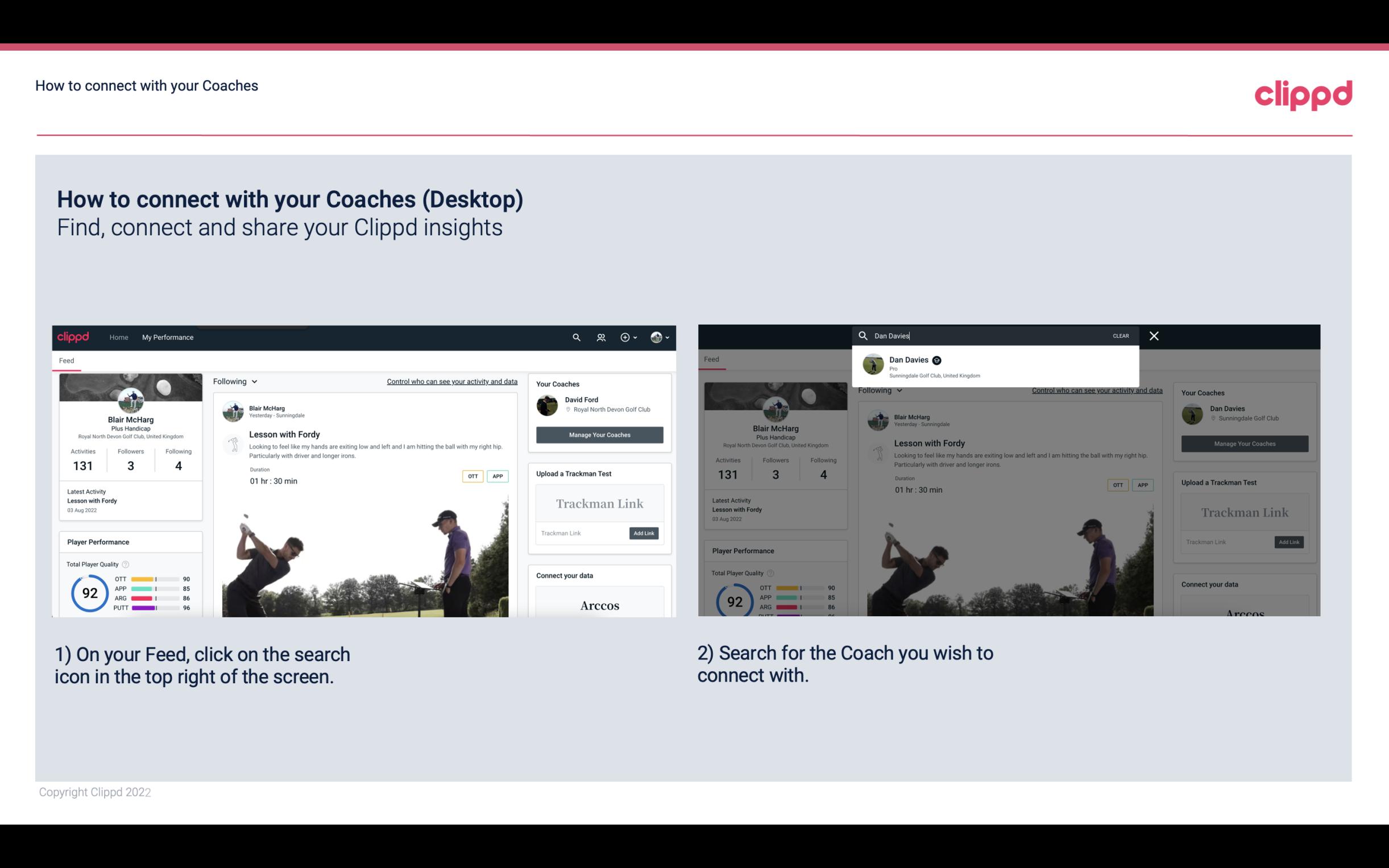Viewport: 1389px width, 868px height.
Task: Click the Manage Your Coaches button
Action: coord(598,434)
